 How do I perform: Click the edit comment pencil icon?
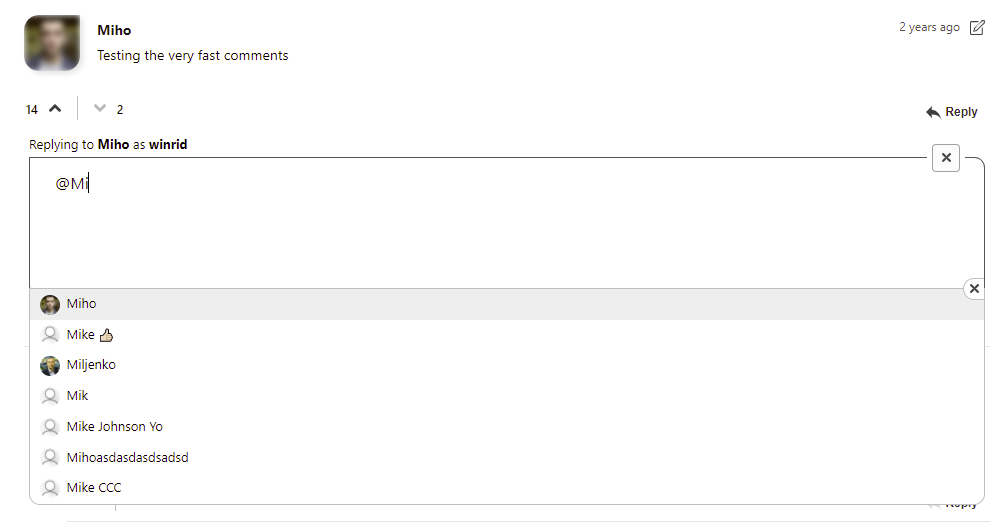click(x=978, y=28)
